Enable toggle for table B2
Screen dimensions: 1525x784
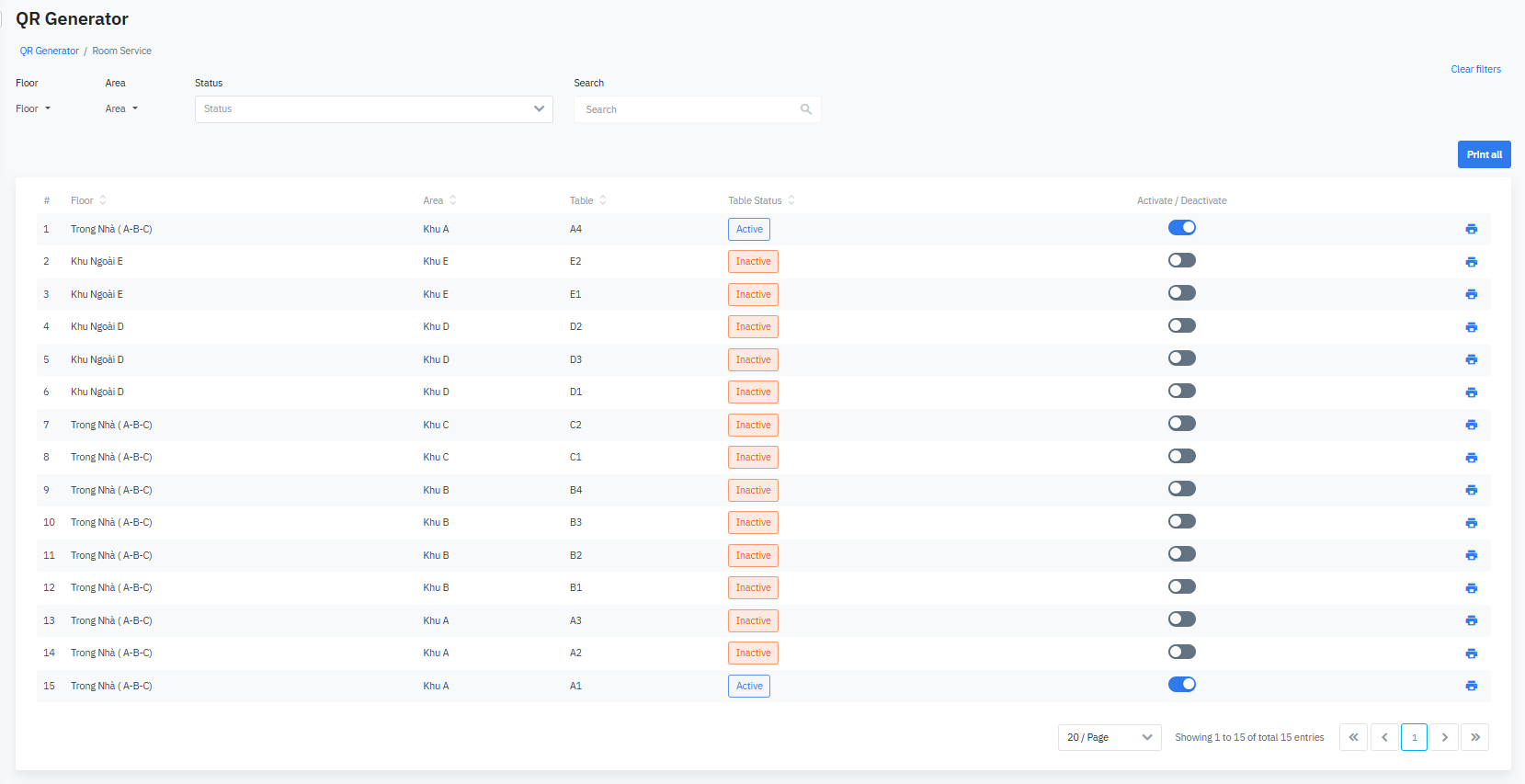(1181, 554)
